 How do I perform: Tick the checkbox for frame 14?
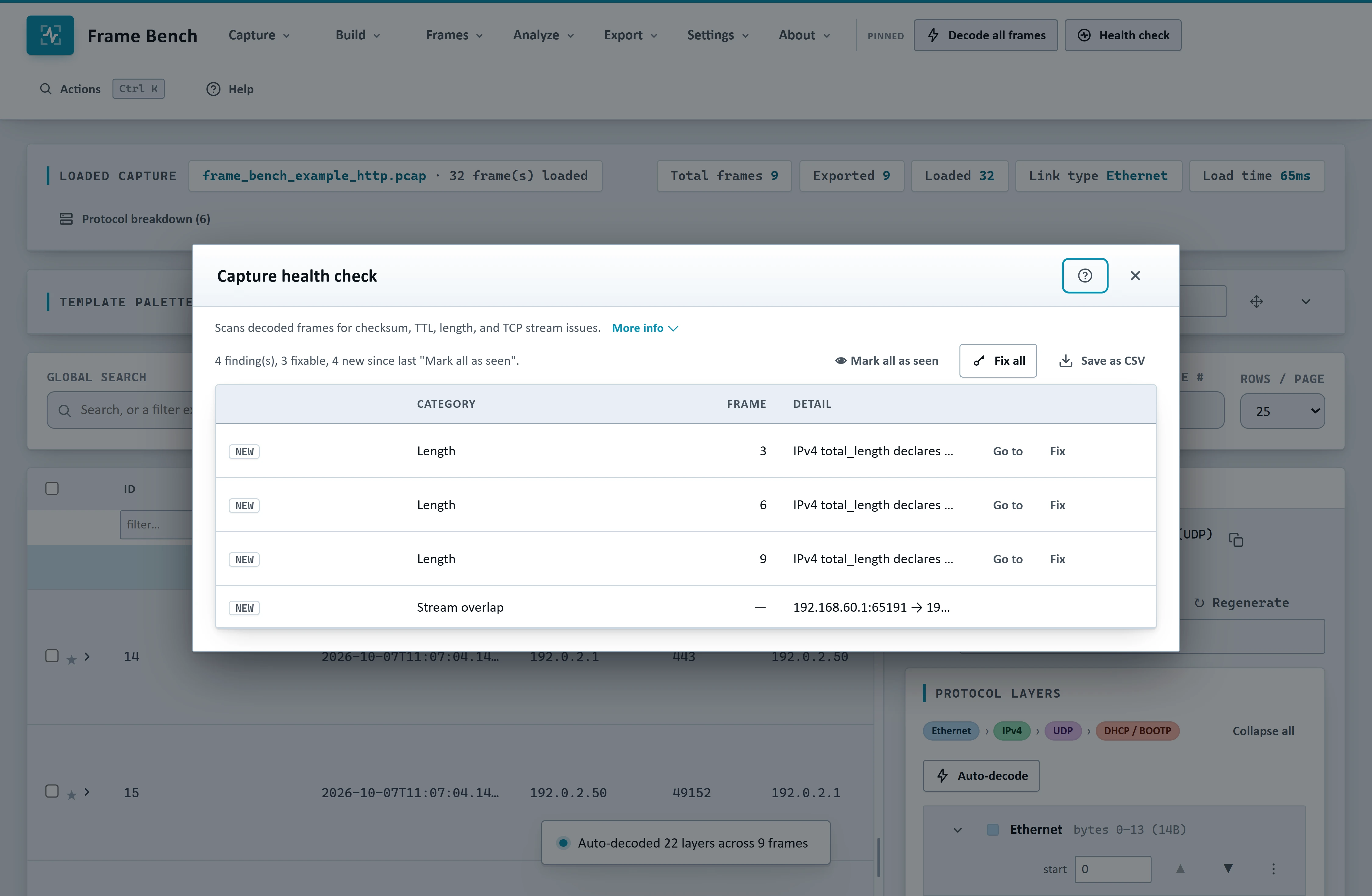[52, 656]
